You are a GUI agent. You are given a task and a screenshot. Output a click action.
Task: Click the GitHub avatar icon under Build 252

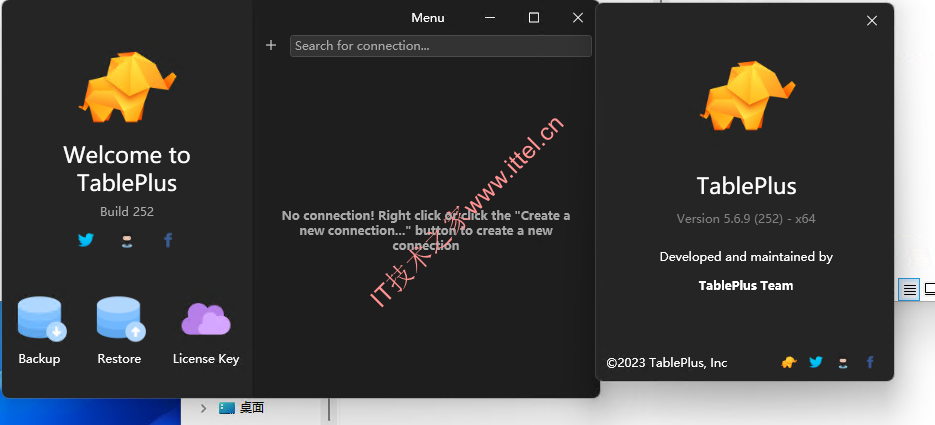tap(127, 241)
